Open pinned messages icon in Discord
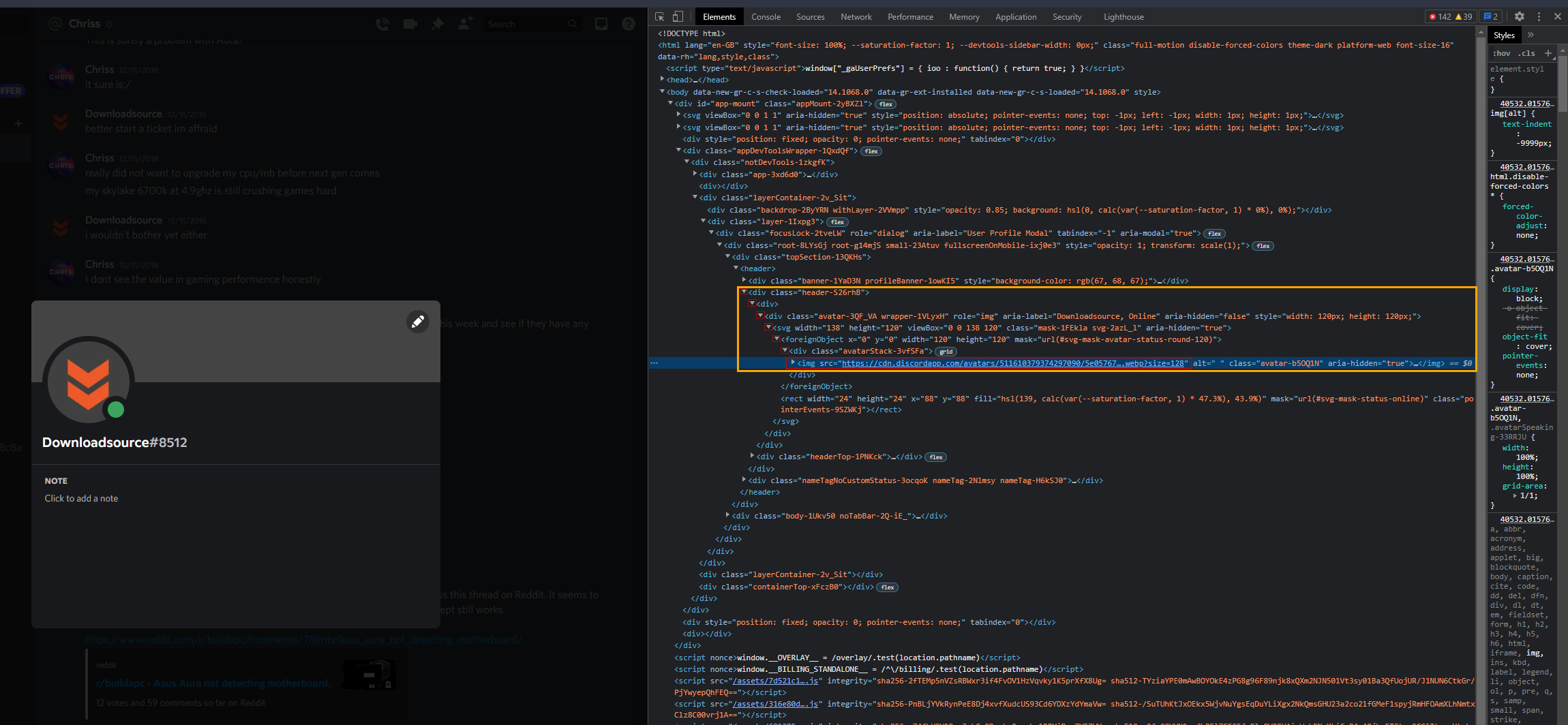This screenshot has width=1568, height=725. (438, 24)
